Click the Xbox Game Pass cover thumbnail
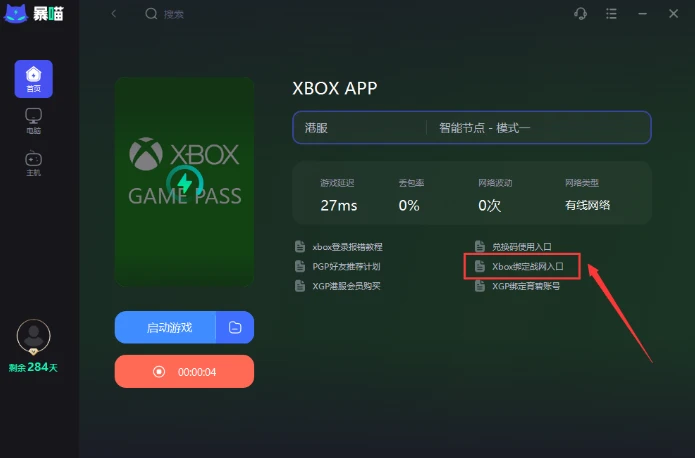The height and width of the screenshot is (458, 695). coord(184,182)
